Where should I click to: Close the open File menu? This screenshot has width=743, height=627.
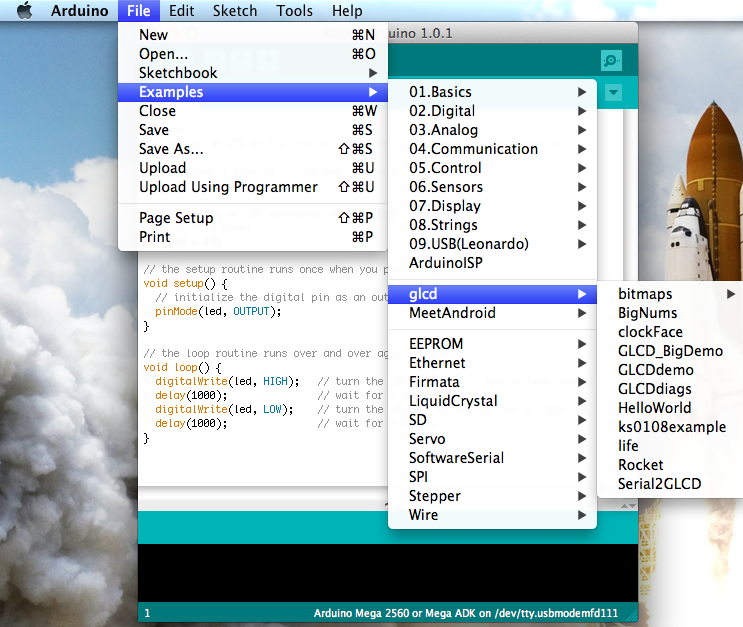(138, 10)
